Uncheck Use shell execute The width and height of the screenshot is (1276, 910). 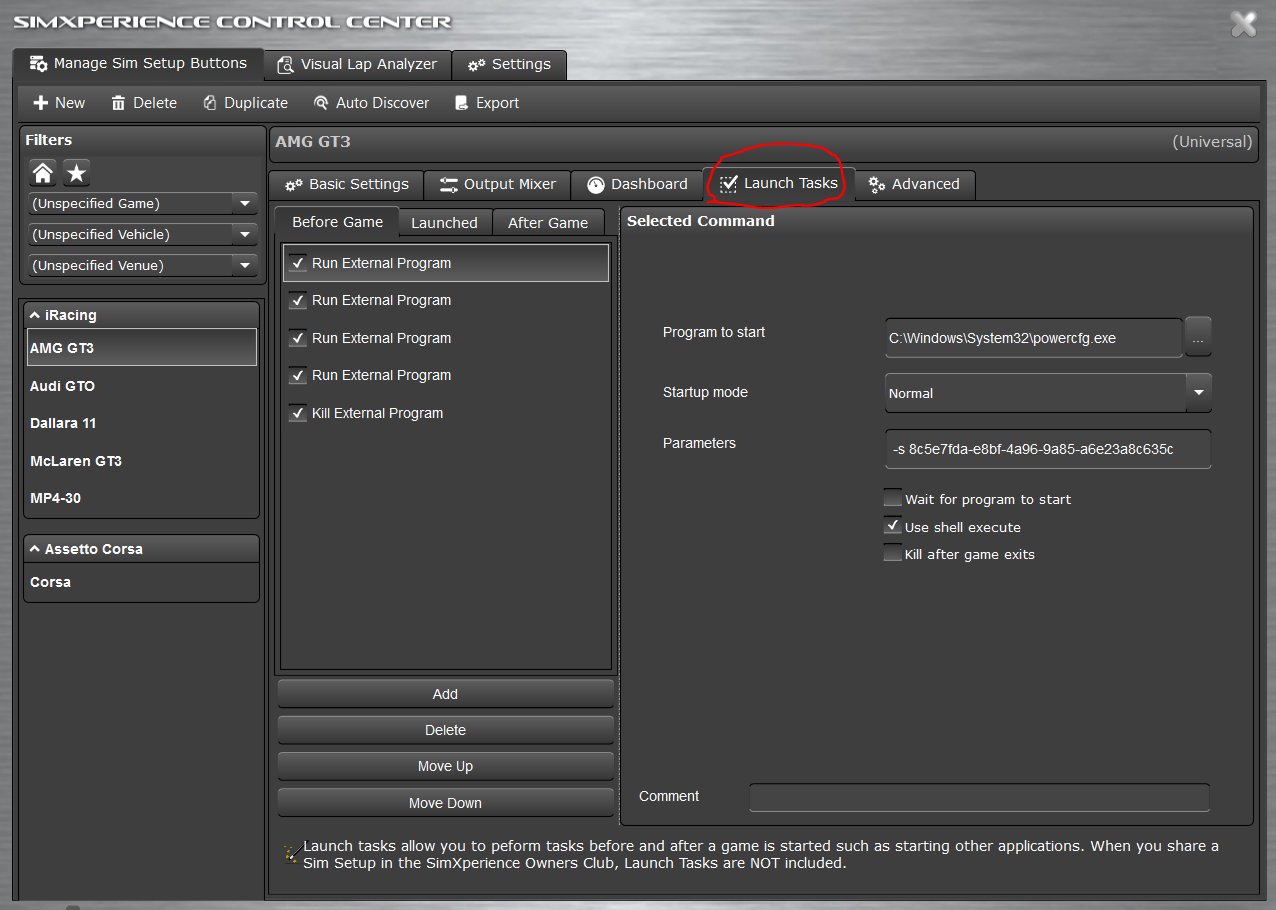(893, 527)
